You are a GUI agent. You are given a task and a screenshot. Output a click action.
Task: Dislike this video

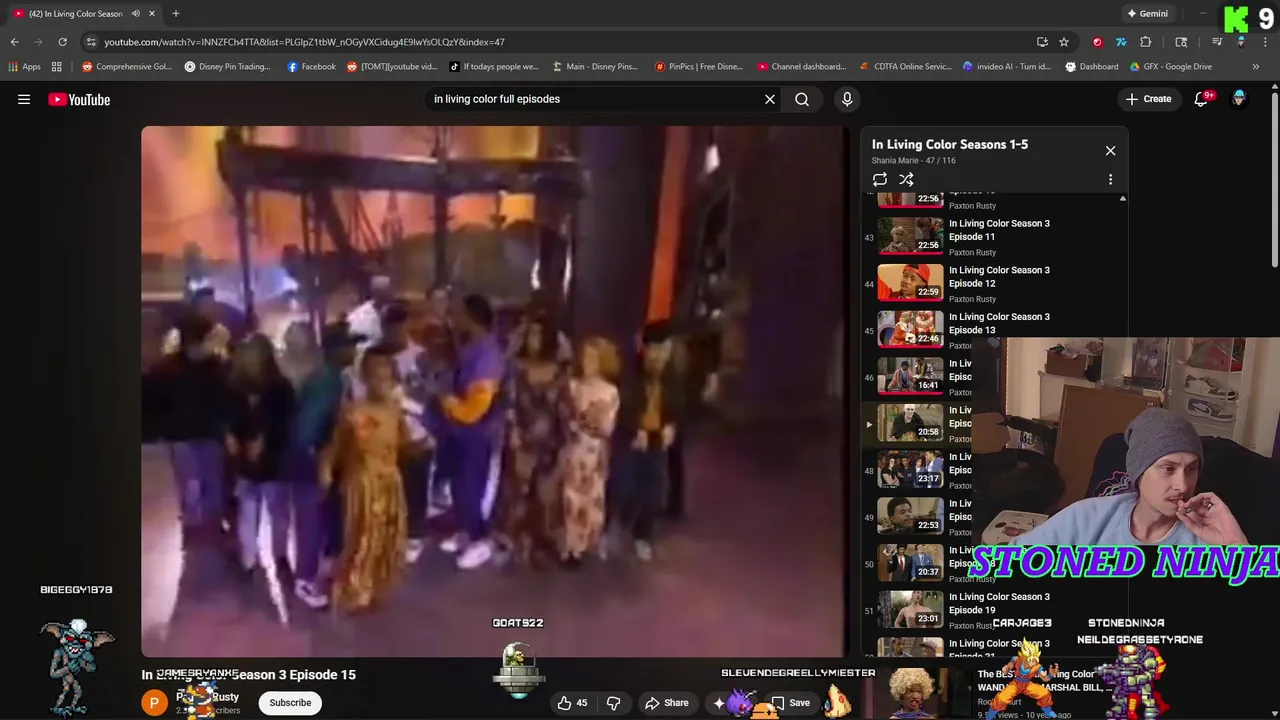(x=614, y=703)
